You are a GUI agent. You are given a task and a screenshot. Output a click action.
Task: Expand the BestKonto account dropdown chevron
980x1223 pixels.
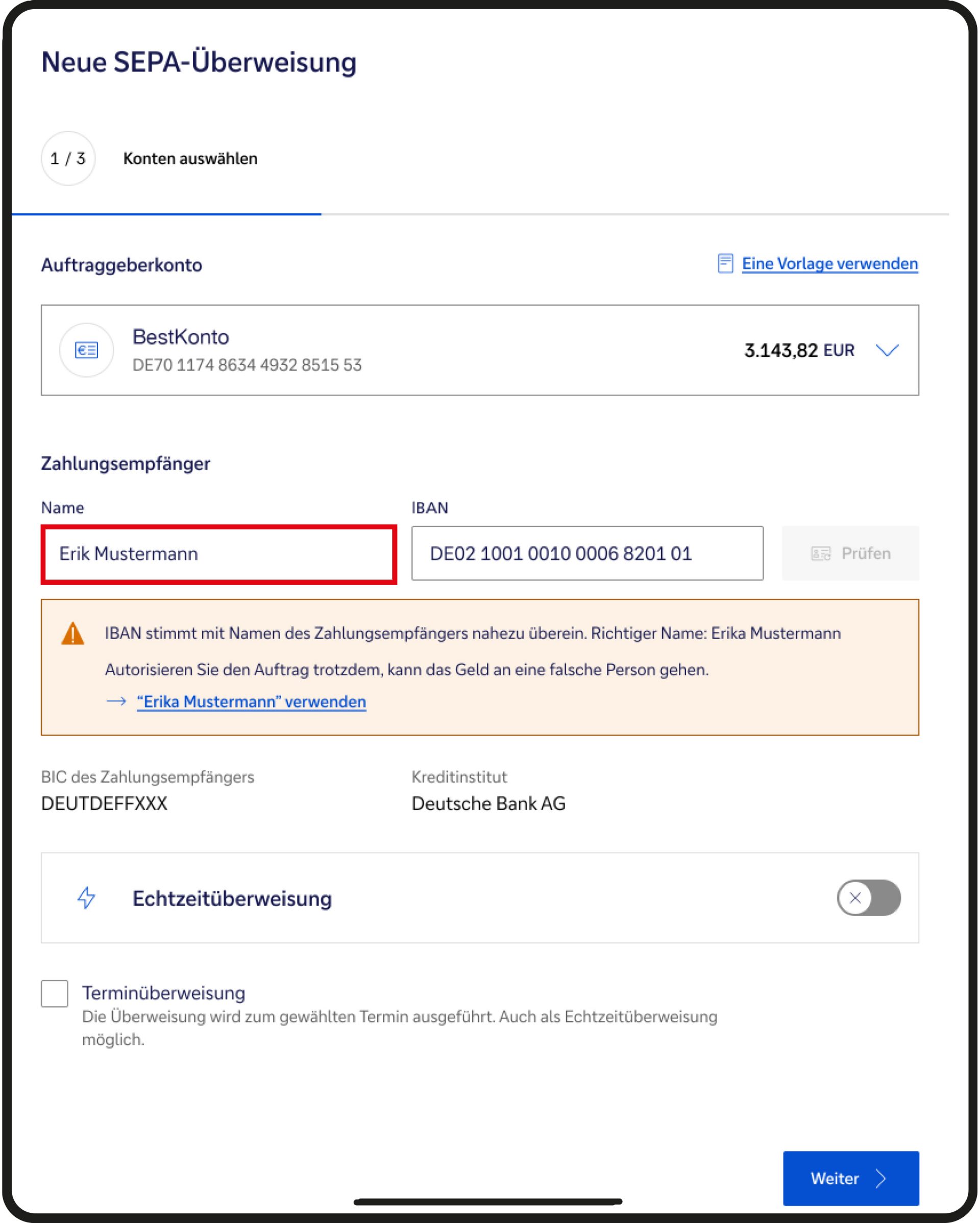click(887, 350)
